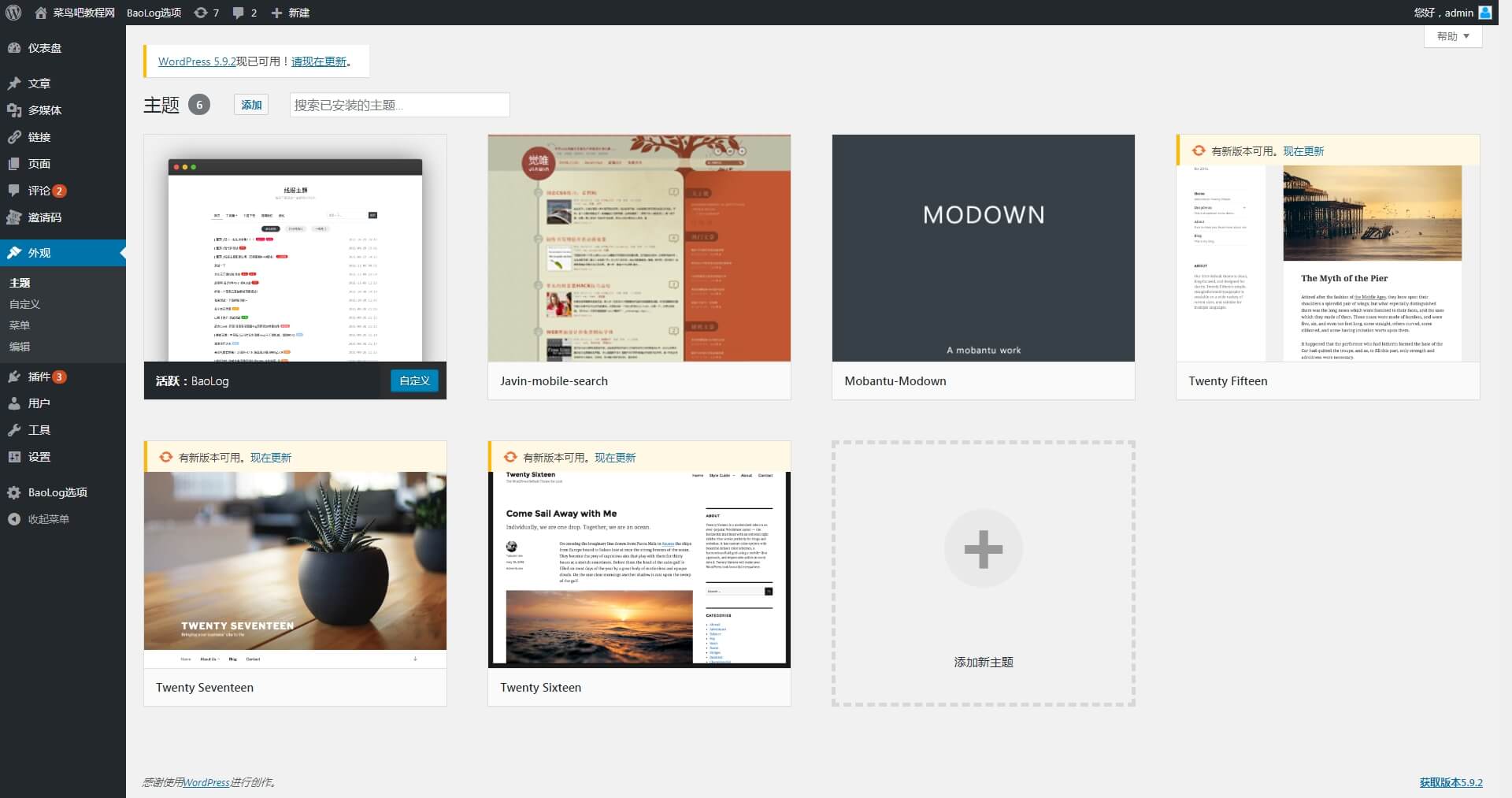1512x798 pixels.
Task: Click the admin avatar icon
Action: click(x=1485, y=13)
